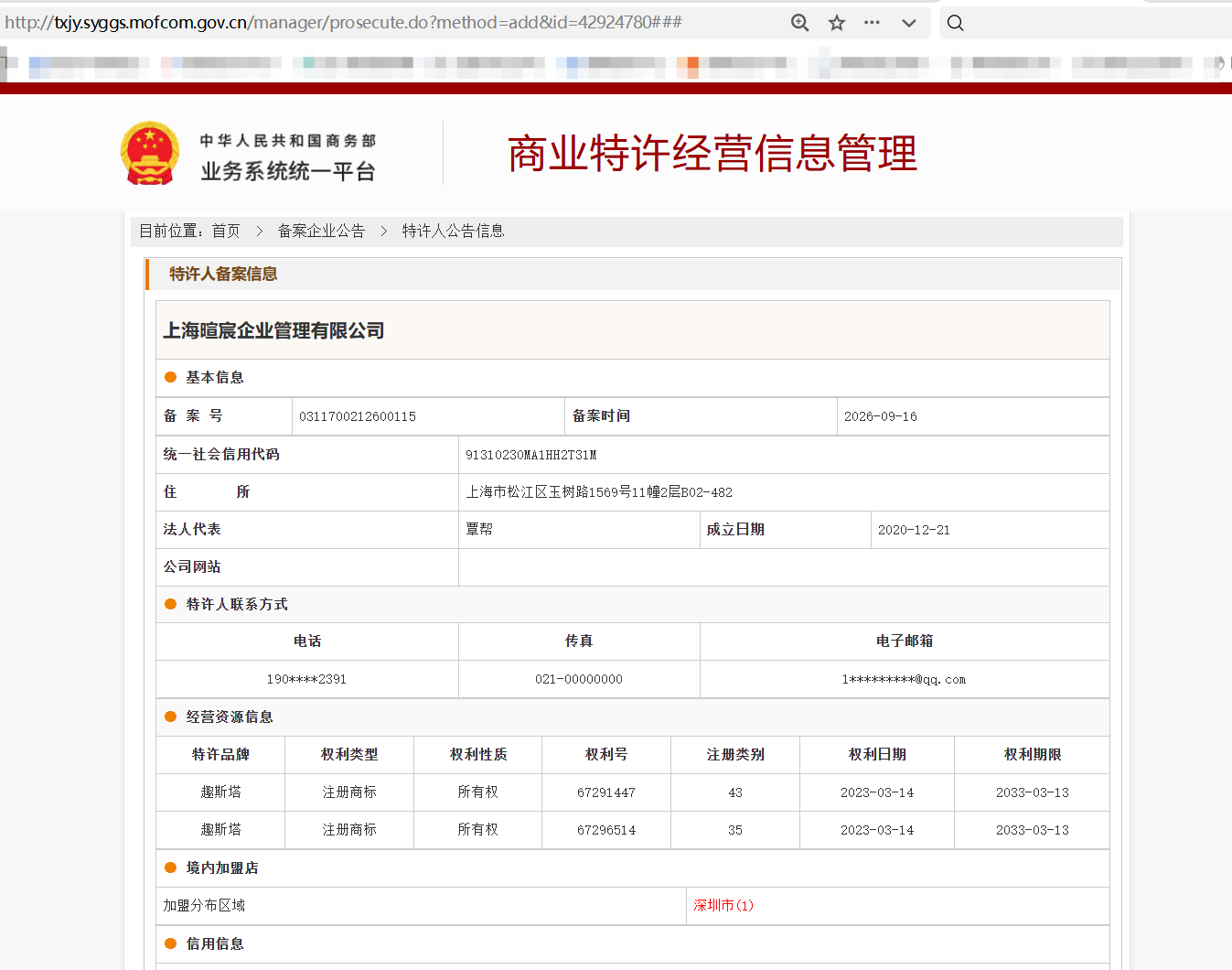Open the 深圳市(1) franchise region link

coord(723,905)
